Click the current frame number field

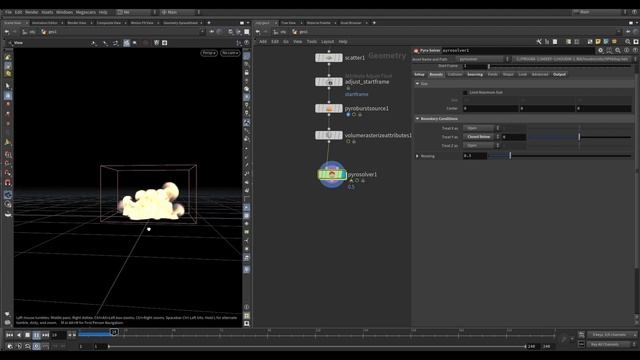[58, 335]
